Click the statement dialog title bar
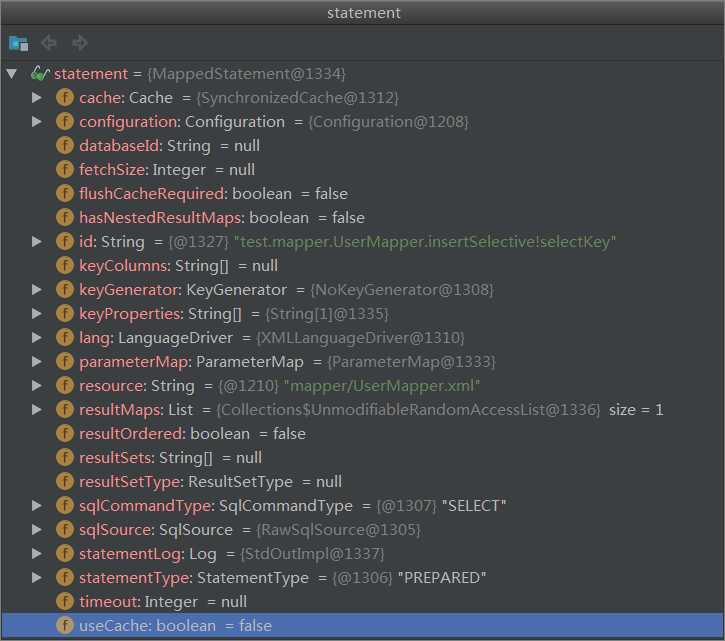Screen dimensions: 725x641 click(x=362, y=12)
